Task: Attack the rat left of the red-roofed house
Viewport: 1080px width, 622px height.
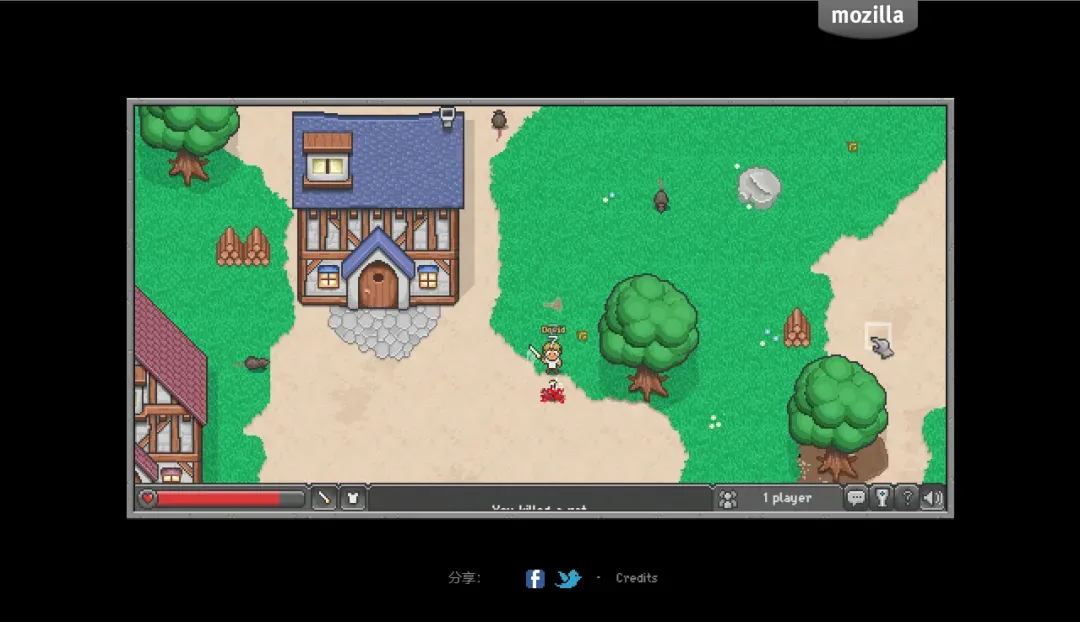Action: pyautogui.click(x=256, y=363)
